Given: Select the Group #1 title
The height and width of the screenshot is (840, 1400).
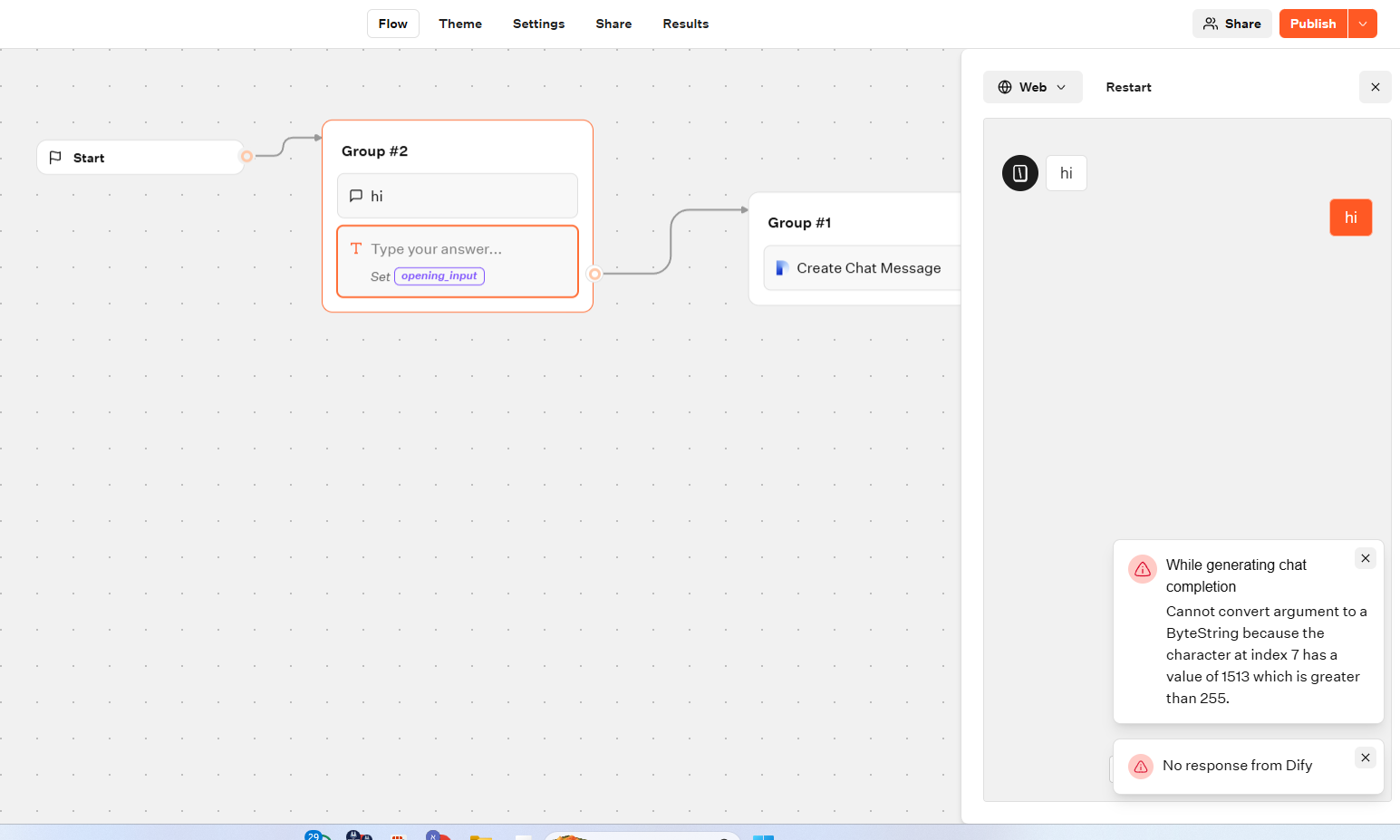Looking at the screenshot, I should pyautogui.click(x=799, y=223).
